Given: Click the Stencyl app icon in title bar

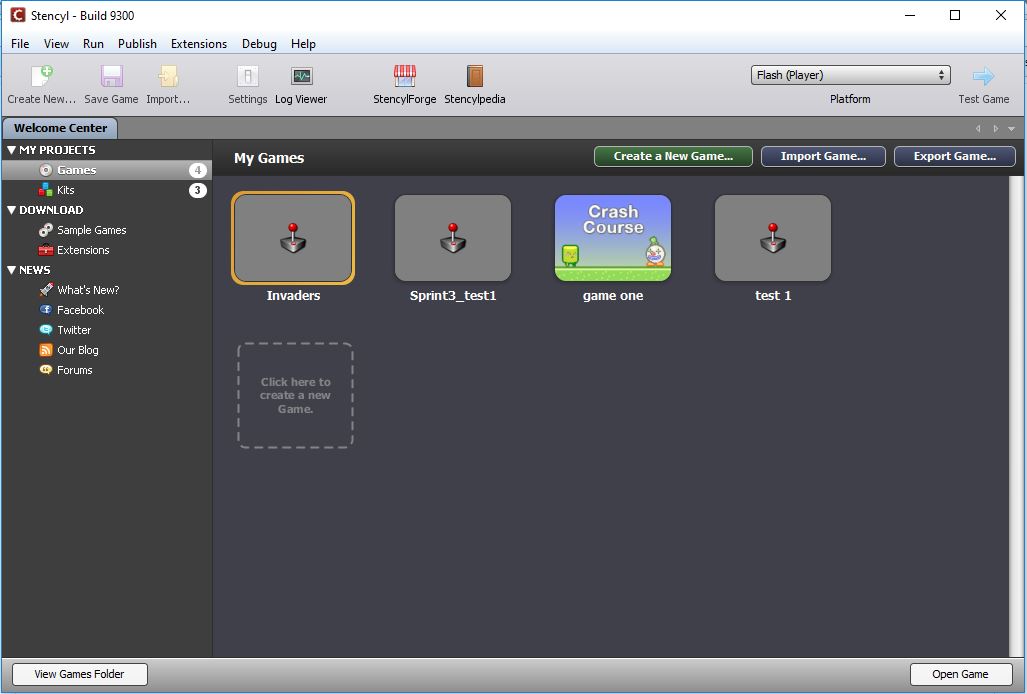Looking at the screenshot, I should pyautogui.click(x=18, y=15).
